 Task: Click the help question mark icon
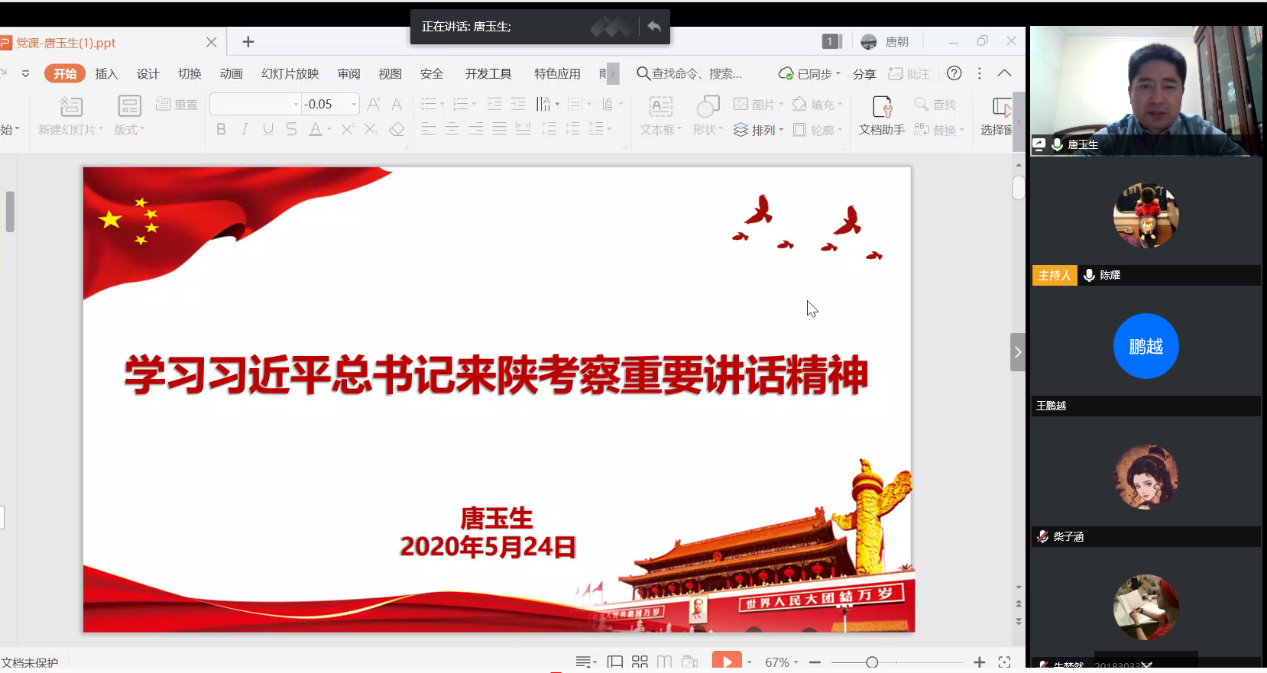click(954, 73)
